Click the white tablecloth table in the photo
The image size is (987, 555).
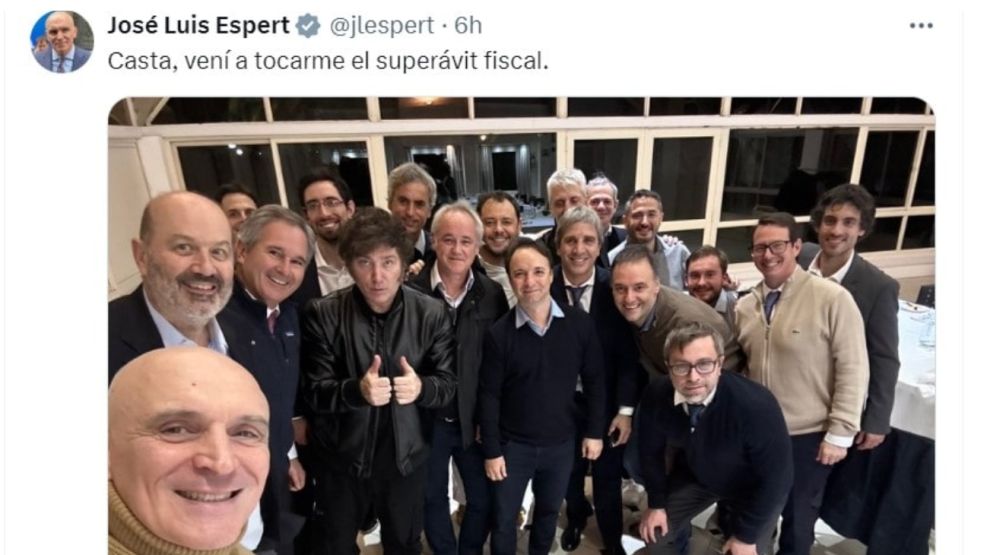pyautogui.click(x=913, y=371)
